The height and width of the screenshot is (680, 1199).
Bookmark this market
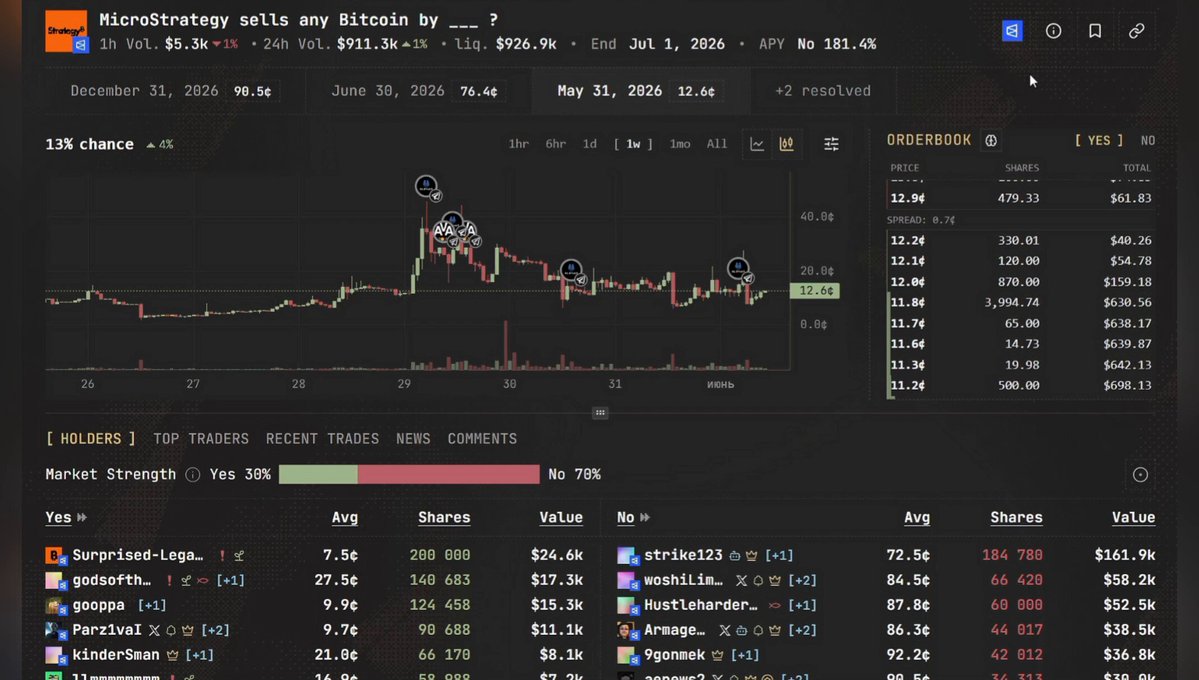coord(1095,31)
